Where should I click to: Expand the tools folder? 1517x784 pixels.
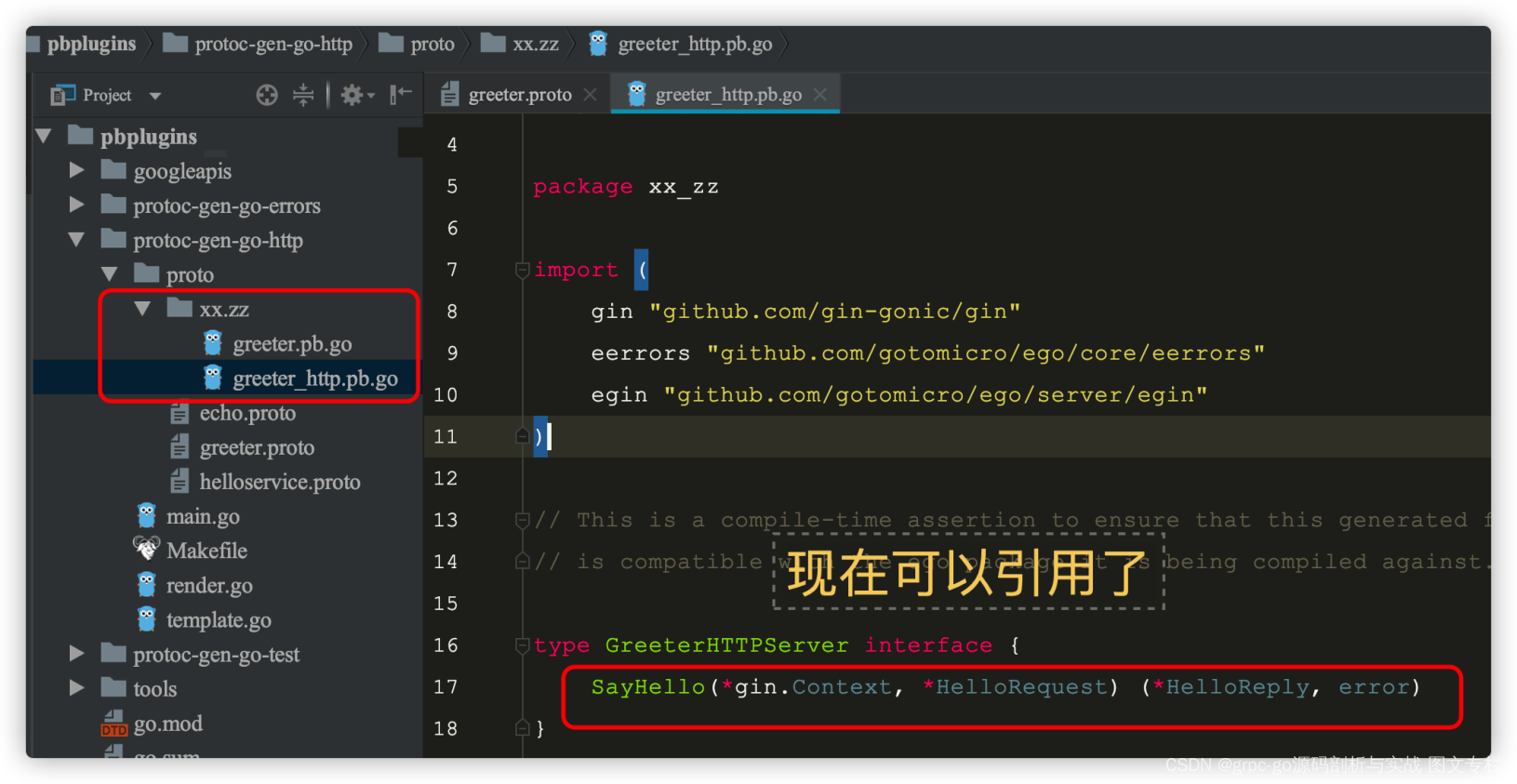tap(76, 689)
